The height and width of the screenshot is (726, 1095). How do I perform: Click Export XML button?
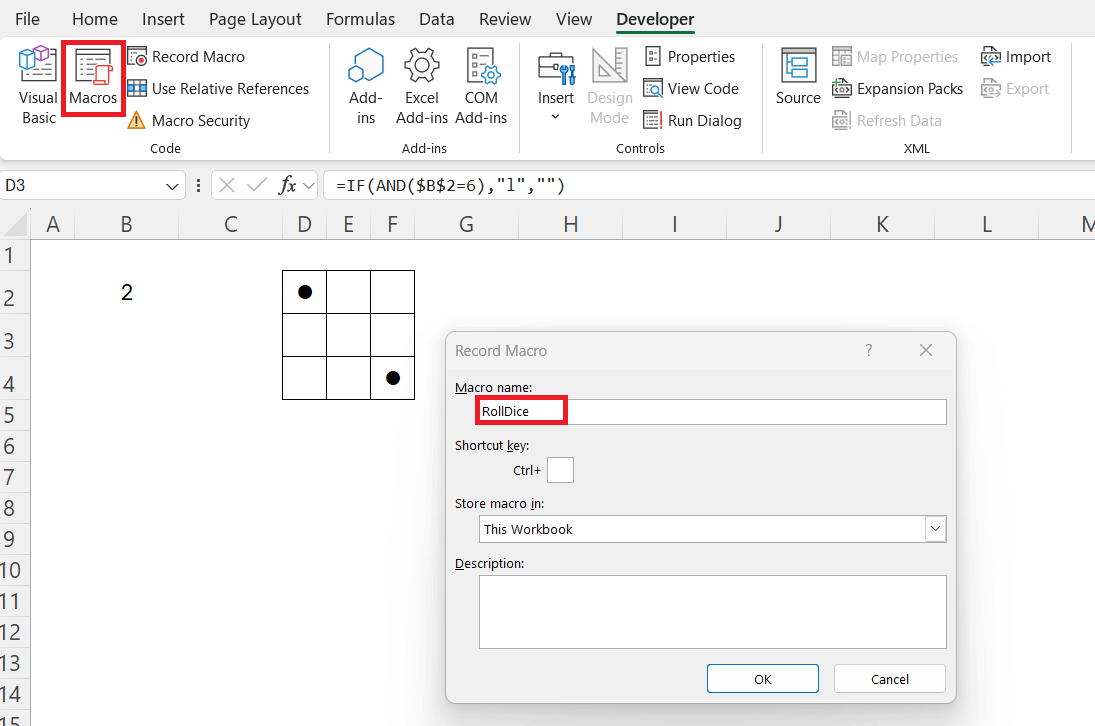pos(1015,89)
